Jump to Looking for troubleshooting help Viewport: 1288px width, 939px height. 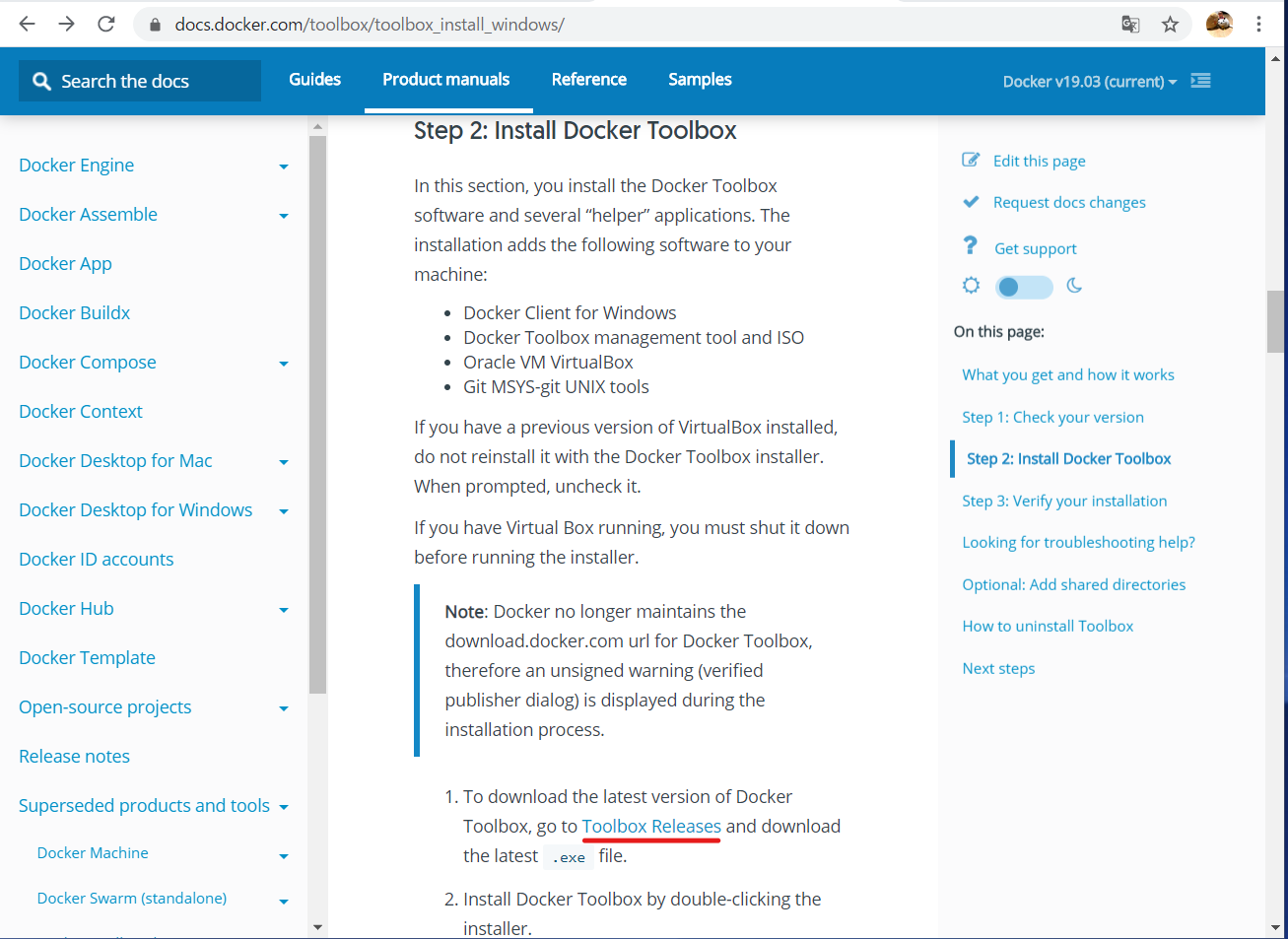[1078, 542]
